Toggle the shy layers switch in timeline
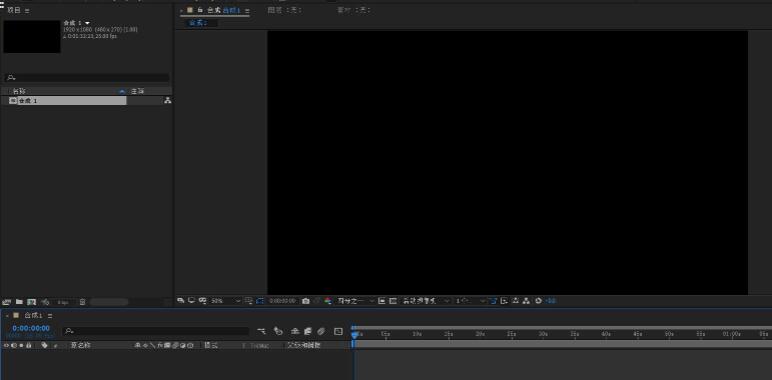 point(295,331)
